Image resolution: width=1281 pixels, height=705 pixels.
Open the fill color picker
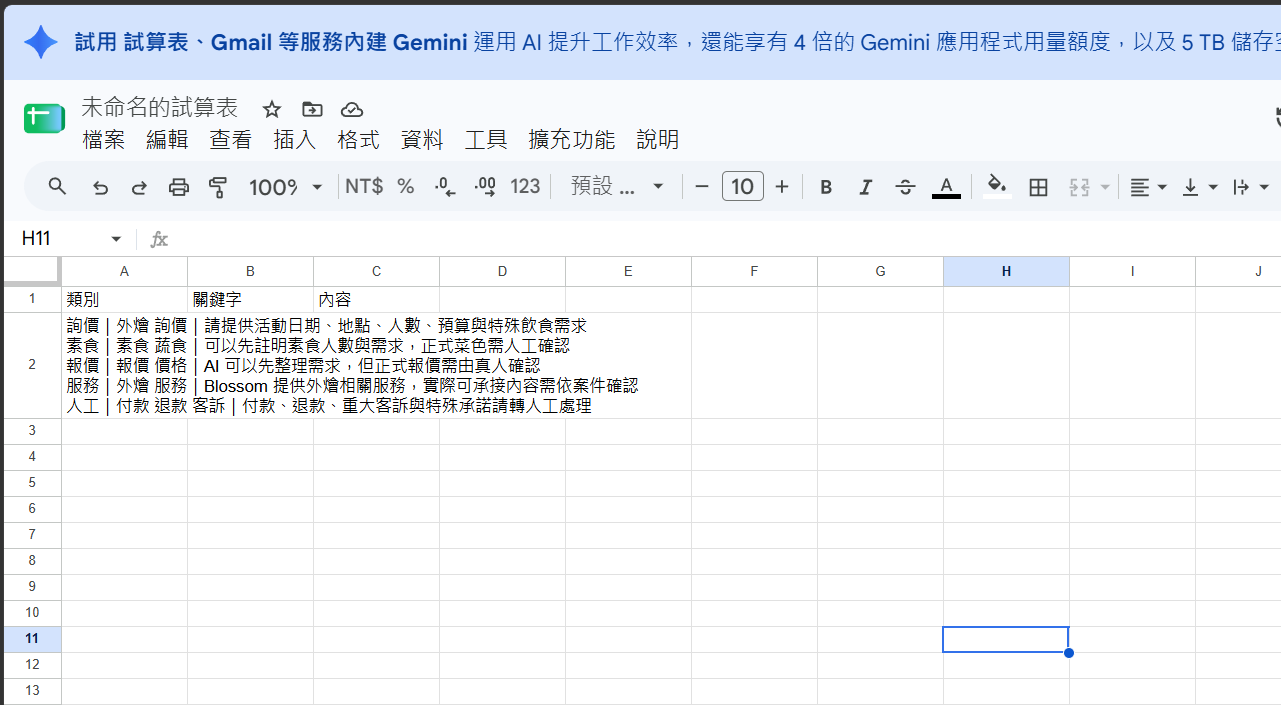[997, 187]
